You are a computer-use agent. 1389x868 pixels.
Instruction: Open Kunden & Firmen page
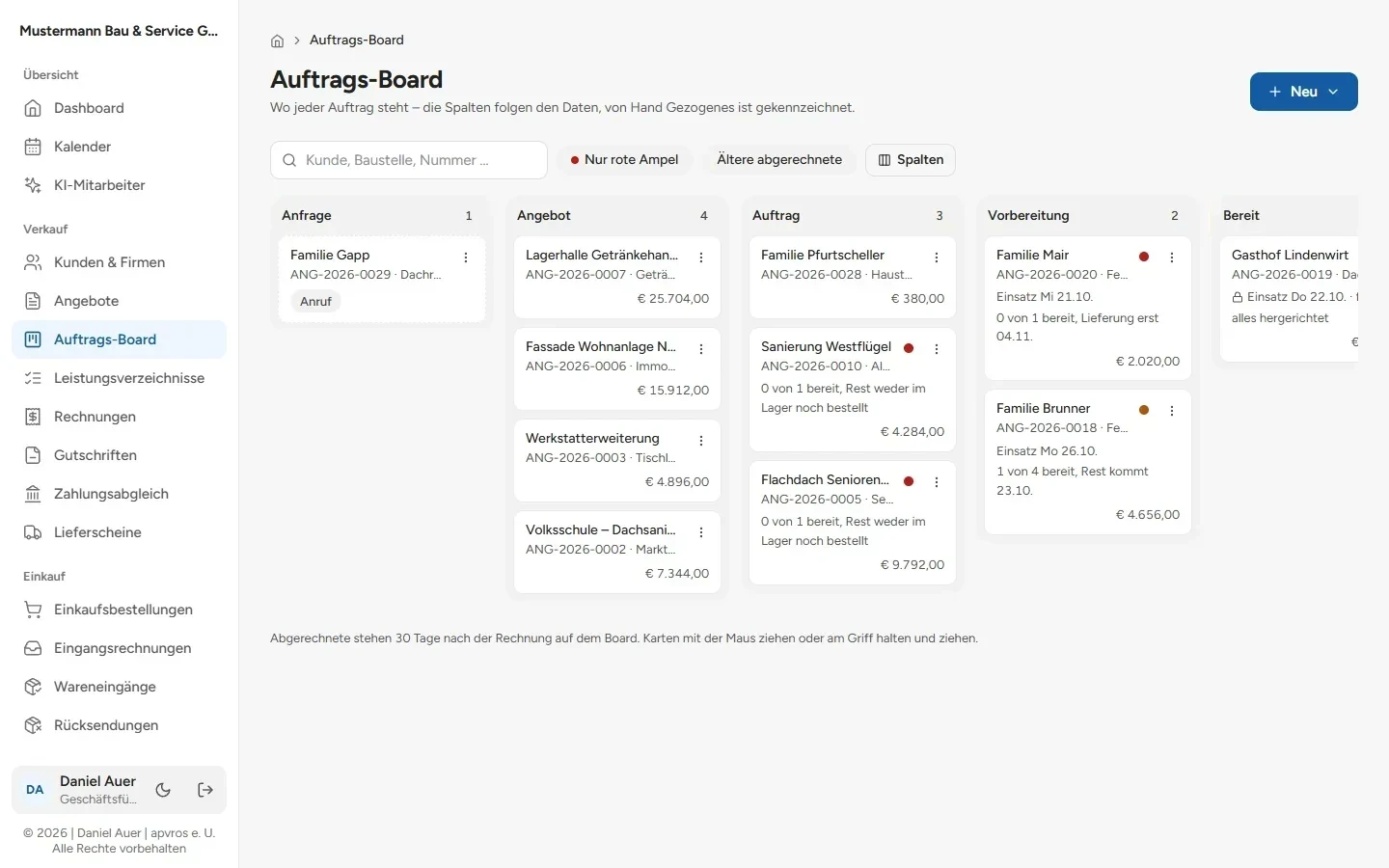(x=120, y=262)
